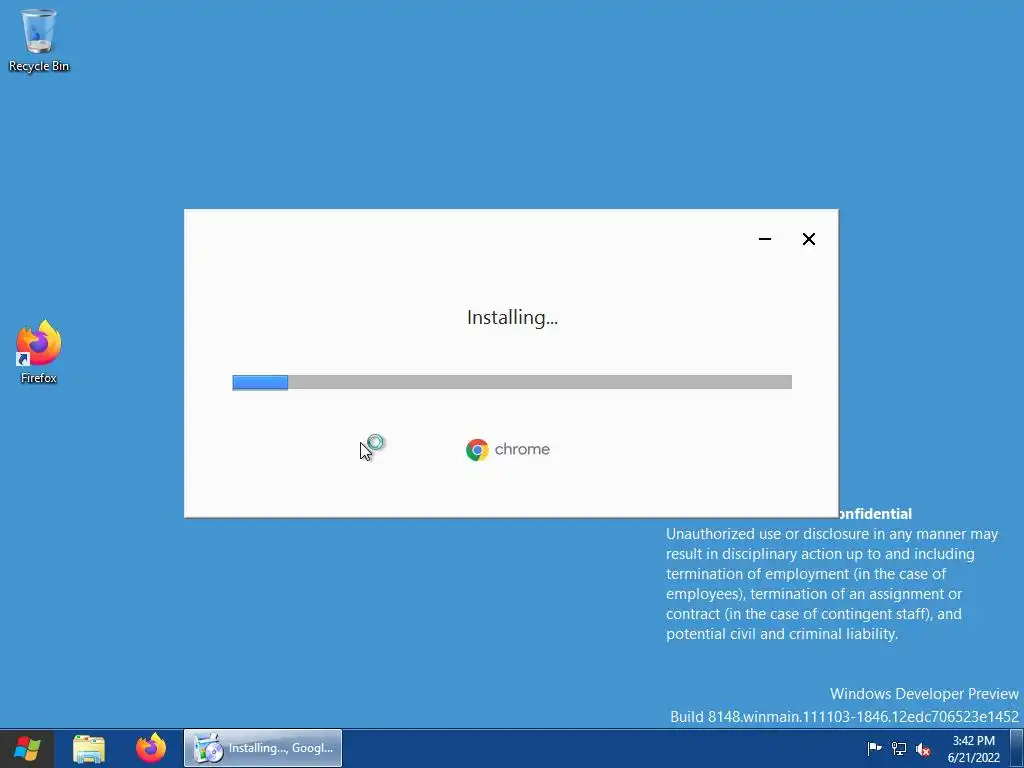Click the Show desktop strip

click(x=1017, y=748)
